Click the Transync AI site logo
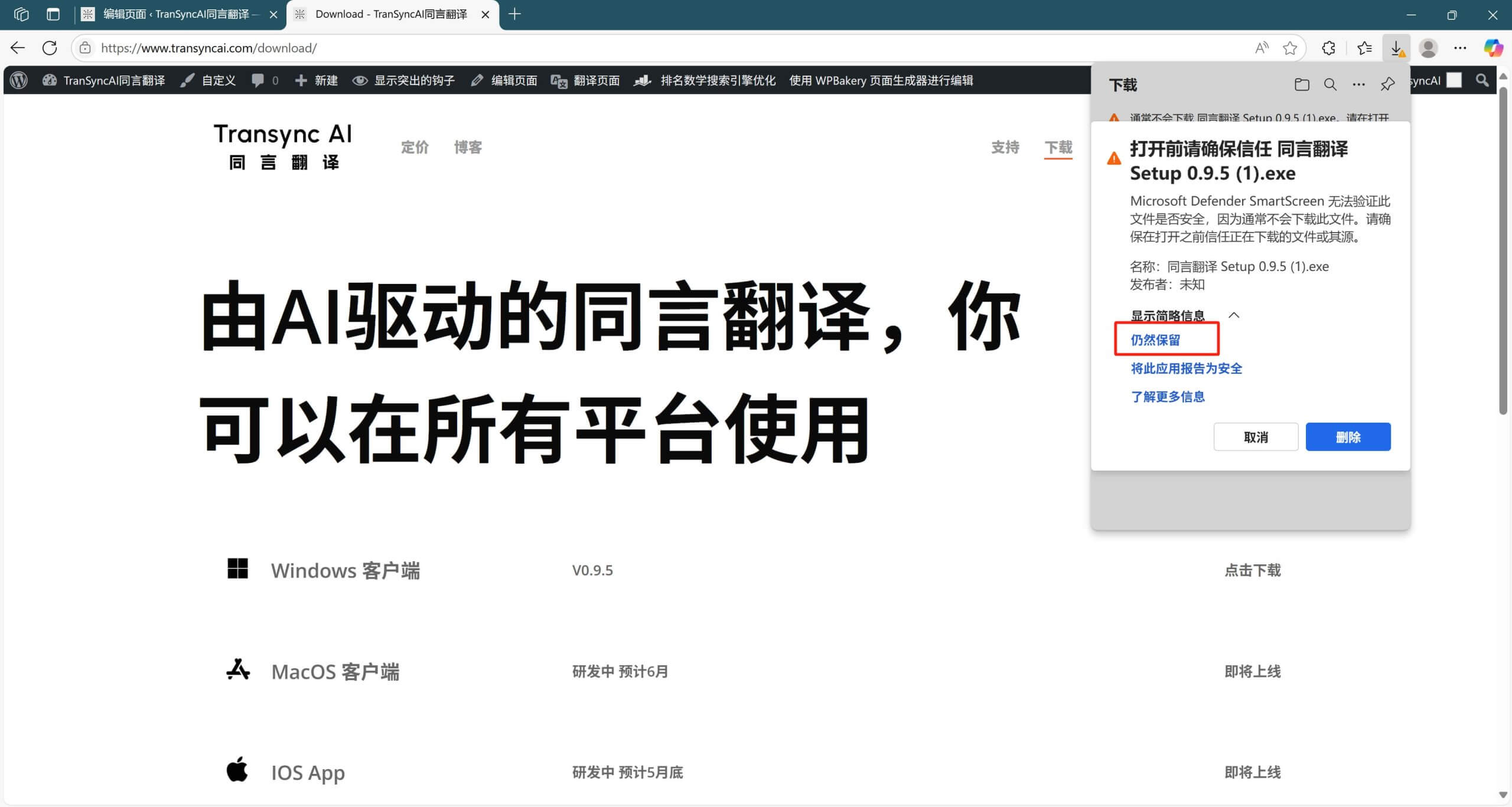This screenshot has height=807, width=1512. [x=282, y=146]
